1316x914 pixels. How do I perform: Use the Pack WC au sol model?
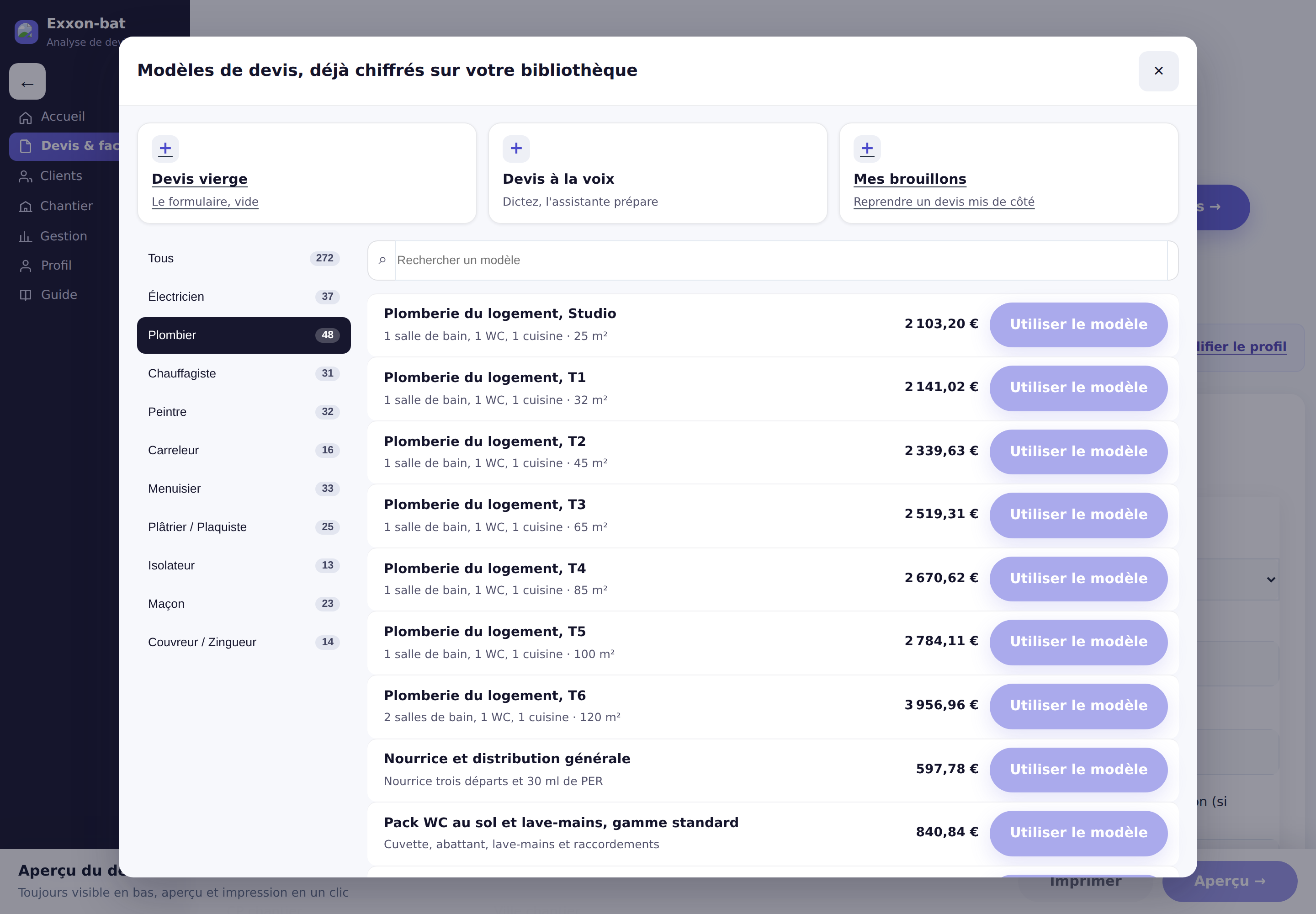pos(1078,833)
